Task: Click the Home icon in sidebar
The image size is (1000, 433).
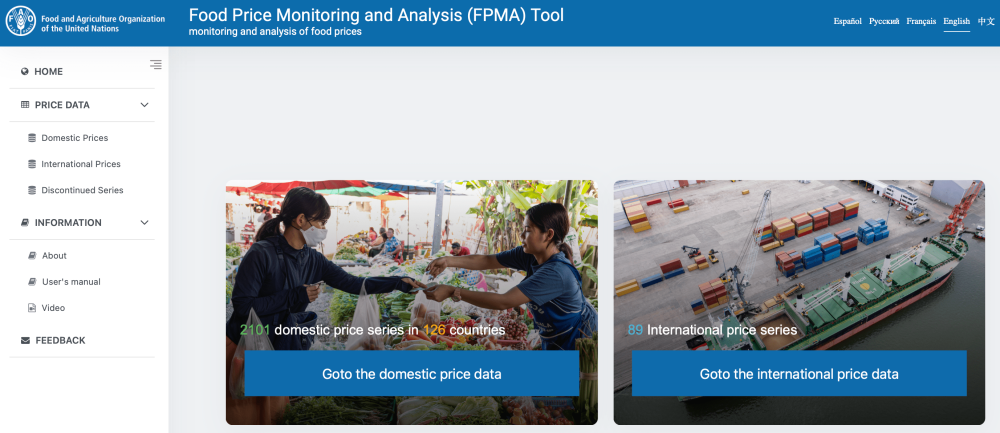Action: tap(25, 72)
